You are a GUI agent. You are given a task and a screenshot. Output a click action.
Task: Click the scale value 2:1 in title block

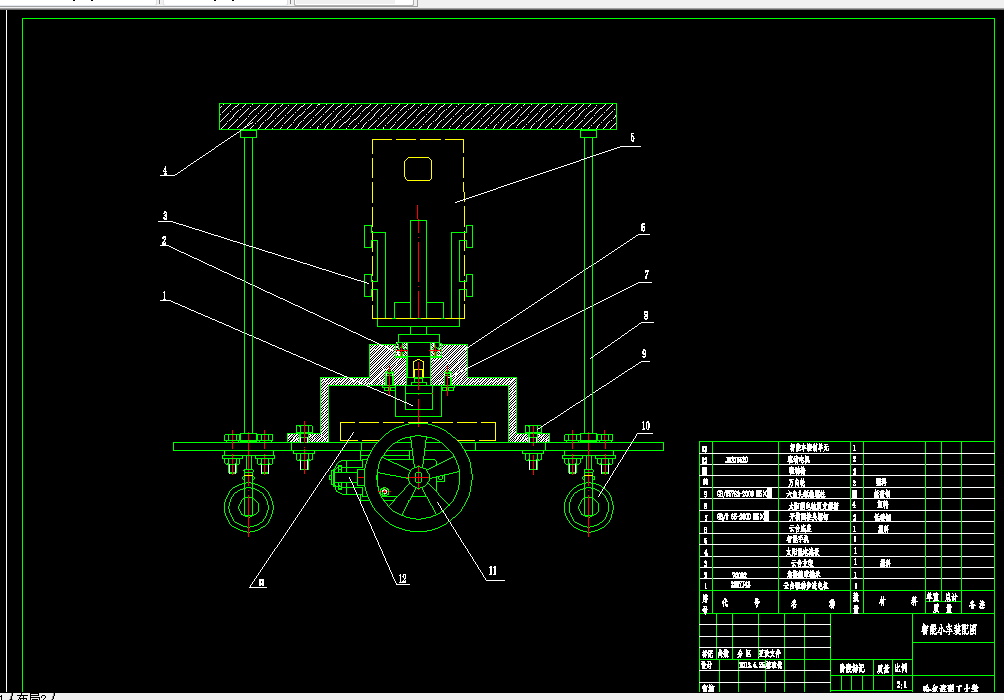[x=902, y=685]
